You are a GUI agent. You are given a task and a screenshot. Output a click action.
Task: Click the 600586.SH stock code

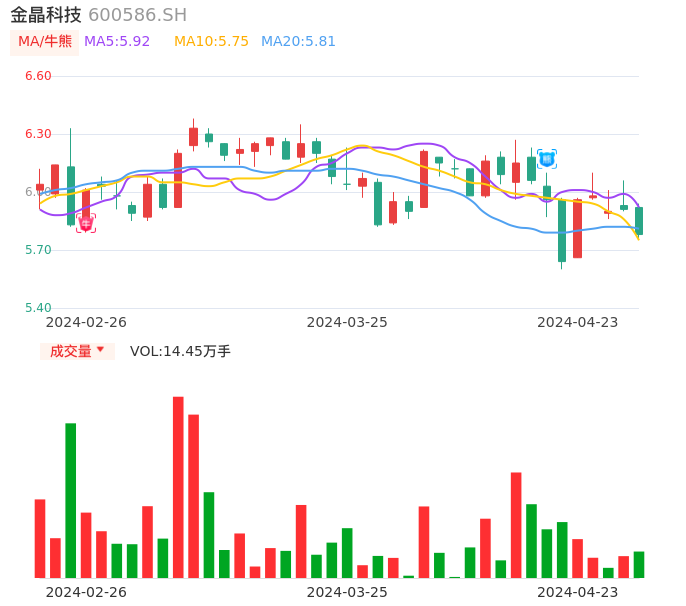click(137, 15)
